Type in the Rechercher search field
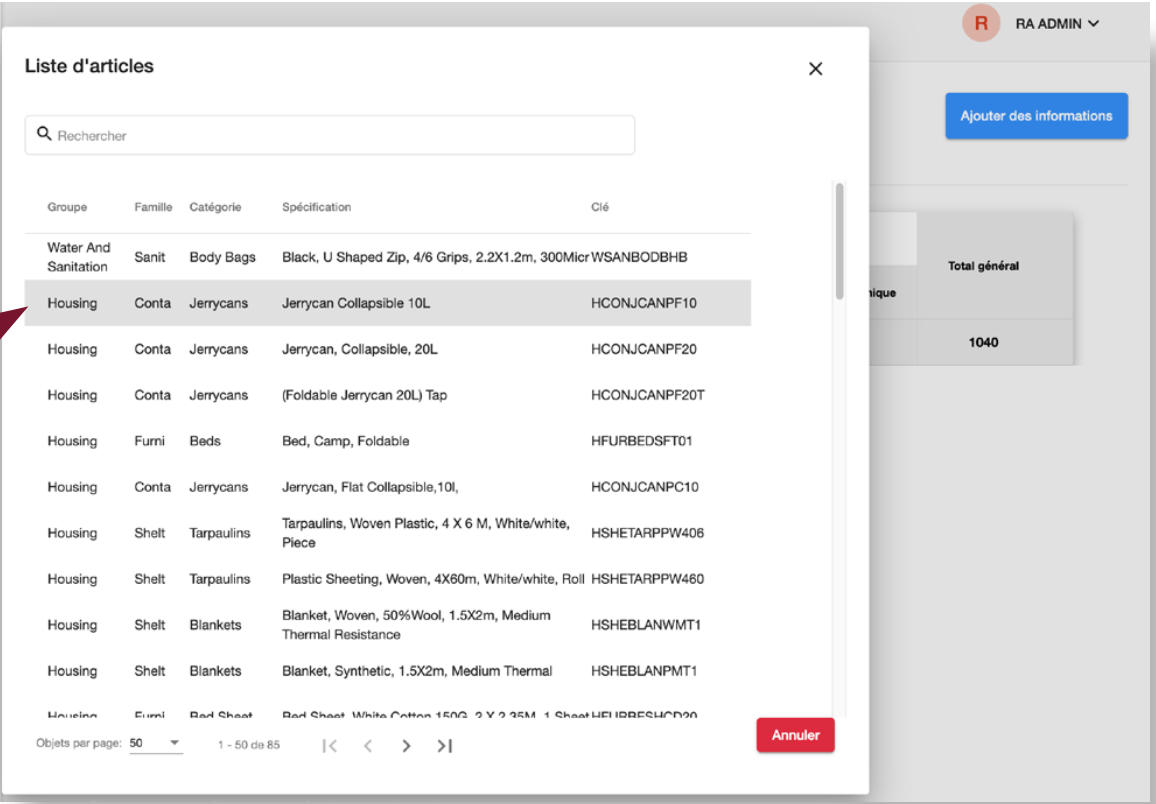 point(340,136)
